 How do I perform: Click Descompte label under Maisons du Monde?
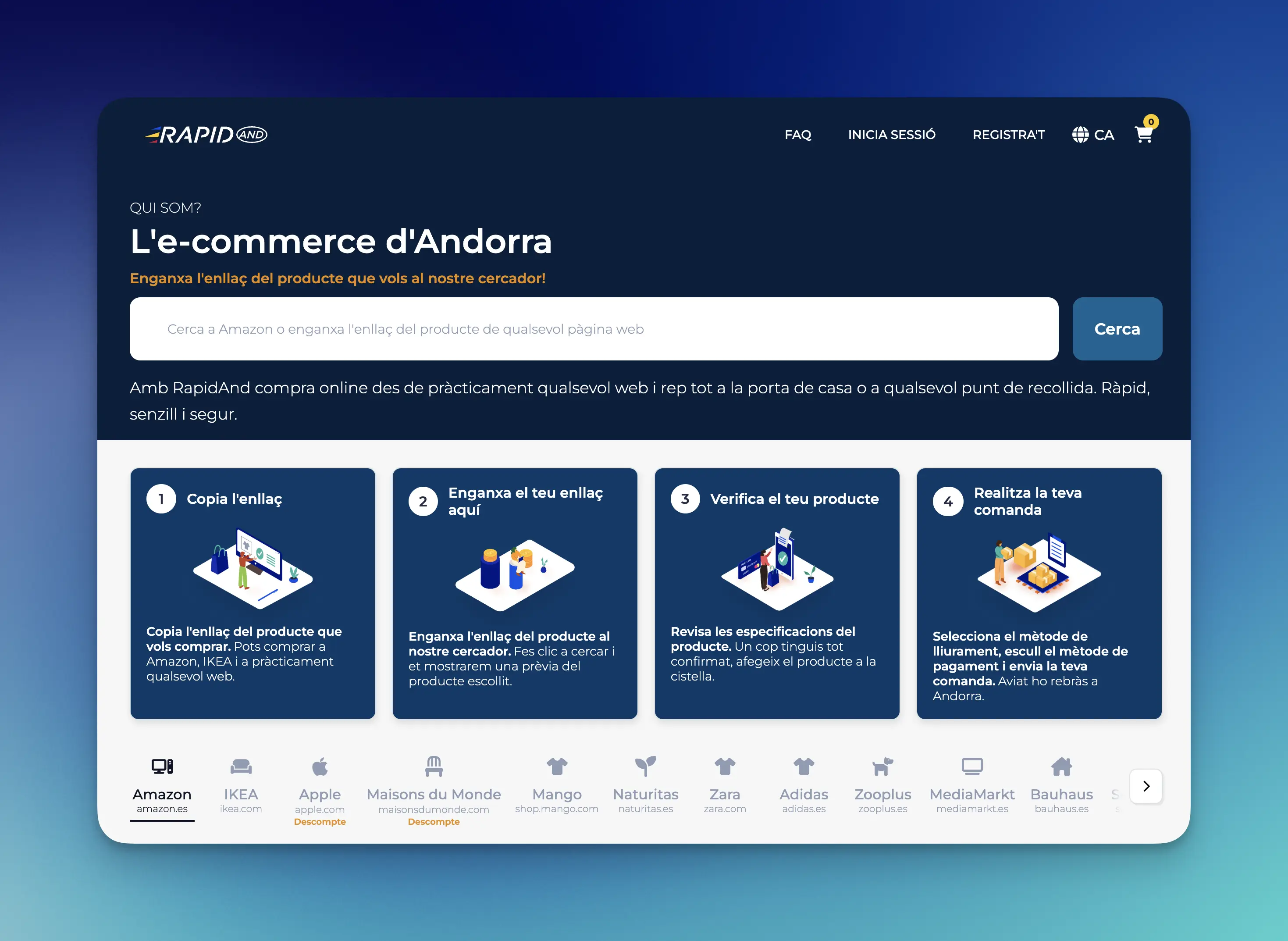pyautogui.click(x=434, y=821)
